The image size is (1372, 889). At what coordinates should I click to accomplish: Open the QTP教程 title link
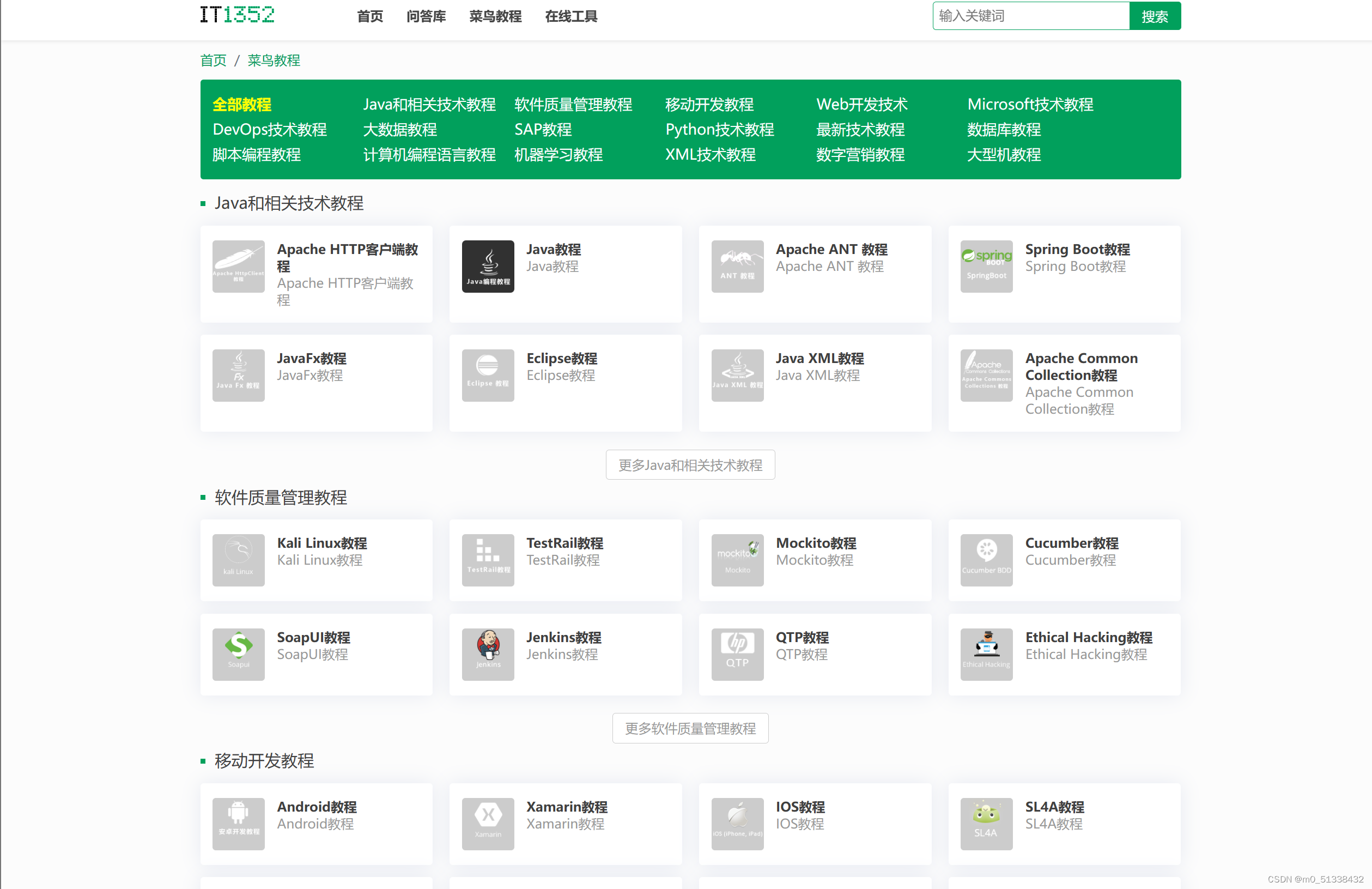802,638
